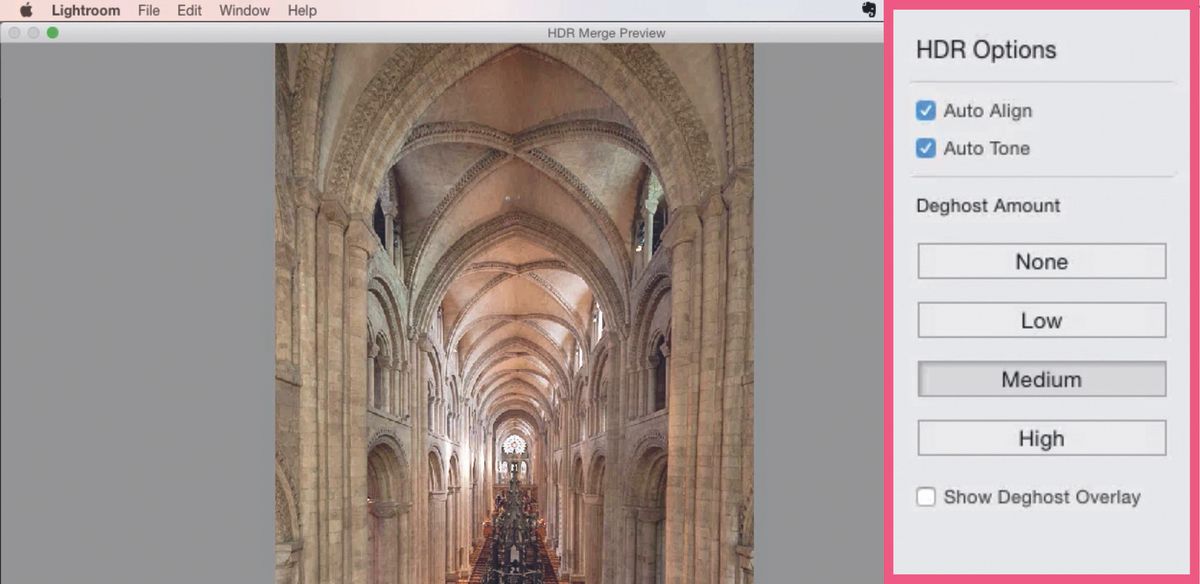Image resolution: width=1200 pixels, height=584 pixels.
Task: Open the Window menu
Action: (x=243, y=10)
